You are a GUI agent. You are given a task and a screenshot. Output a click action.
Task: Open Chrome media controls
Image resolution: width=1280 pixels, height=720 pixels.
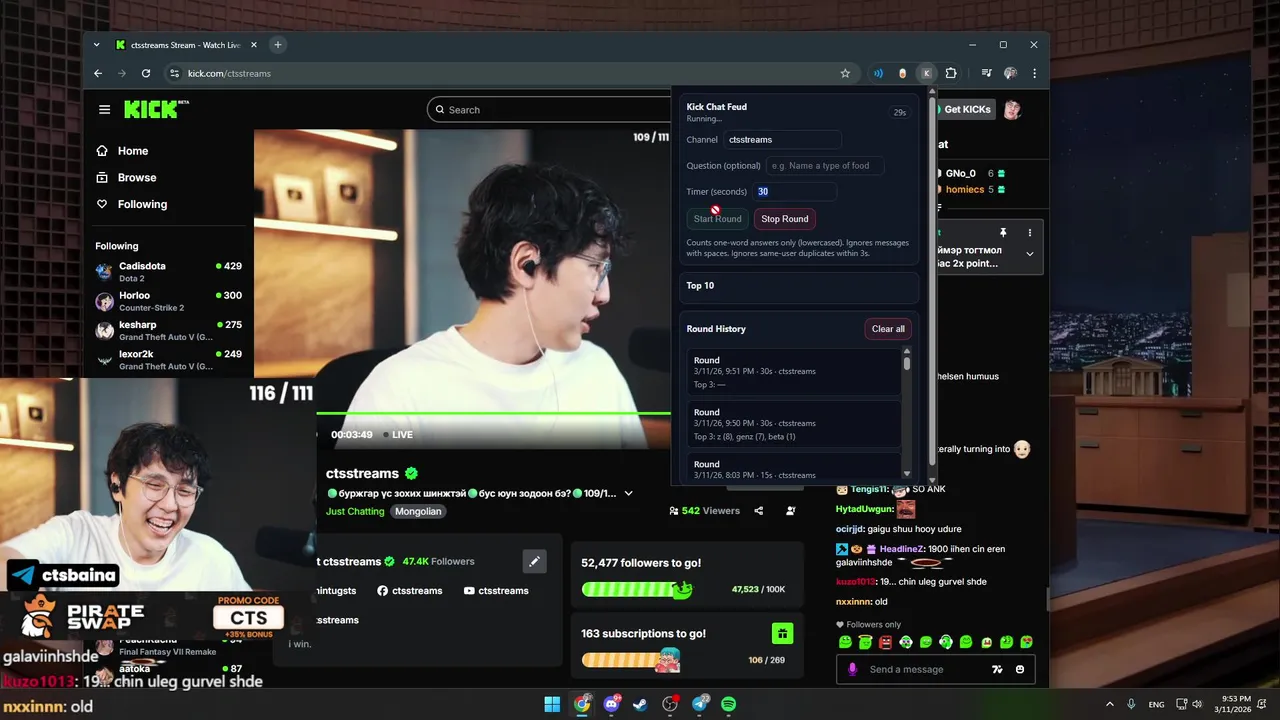pyautogui.click(x=986, y=73)
